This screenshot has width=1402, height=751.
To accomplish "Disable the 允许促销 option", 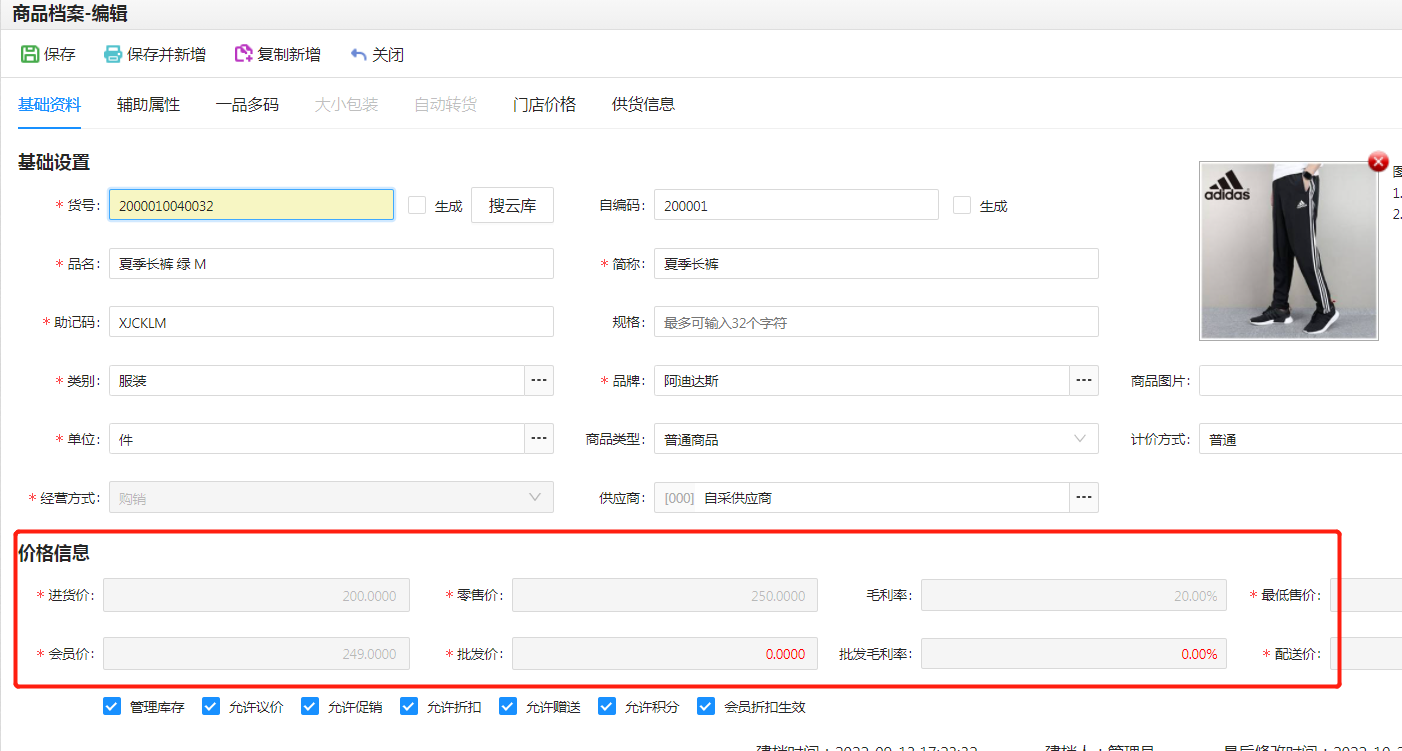I will click(x=309, y=706).
